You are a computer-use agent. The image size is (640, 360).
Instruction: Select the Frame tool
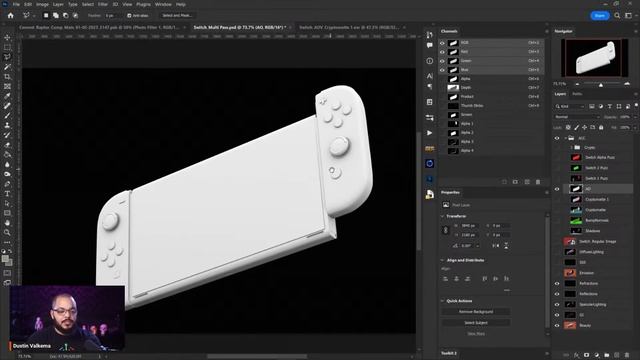click(7, 87)
